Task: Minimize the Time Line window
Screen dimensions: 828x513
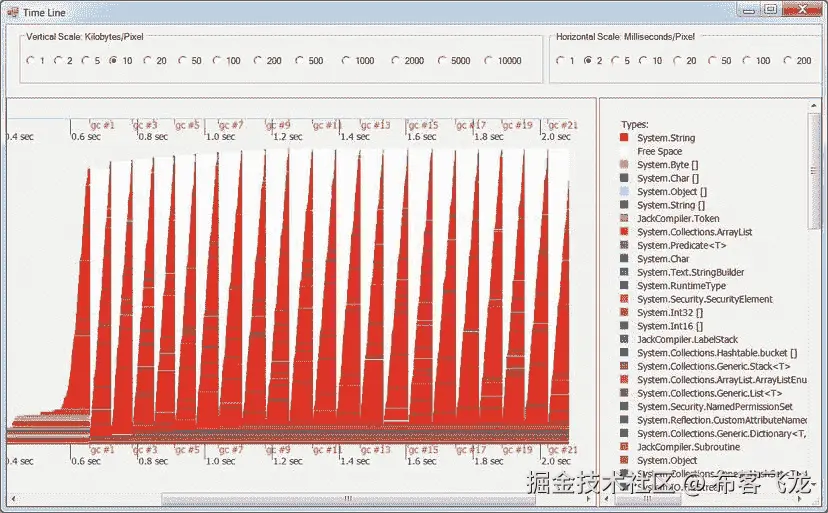Action: [x=749, y=10]
